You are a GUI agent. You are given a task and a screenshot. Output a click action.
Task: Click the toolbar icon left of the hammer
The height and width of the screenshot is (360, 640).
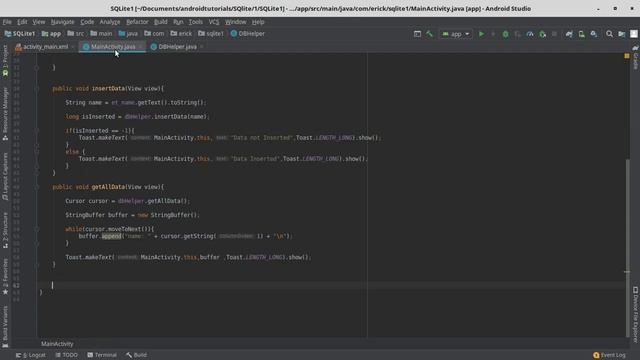[417, 34]
